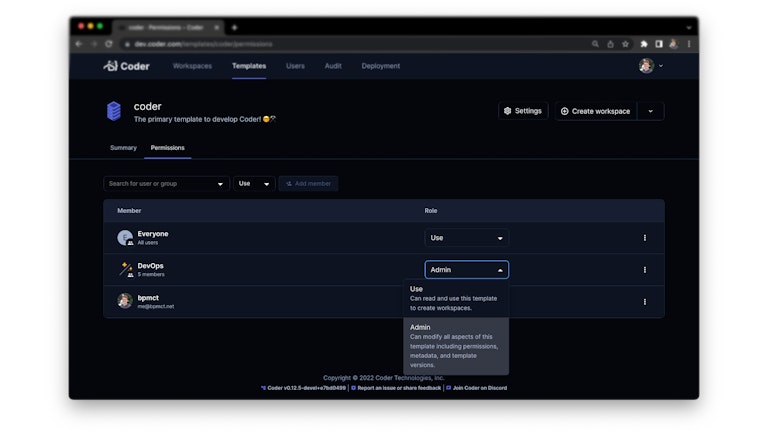
Task: Open the Workspaces nav item
Action: click(x=192, y=66)
